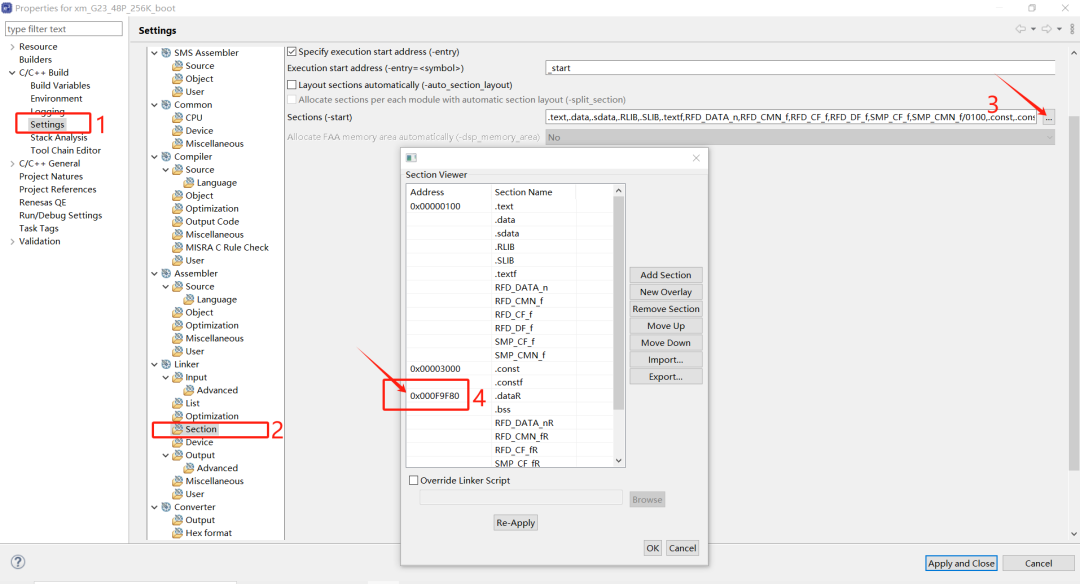Viewport: 1080px width, 584px height.
Task: Select the RFD_DATA_n section row
Action: coord(510,287)
